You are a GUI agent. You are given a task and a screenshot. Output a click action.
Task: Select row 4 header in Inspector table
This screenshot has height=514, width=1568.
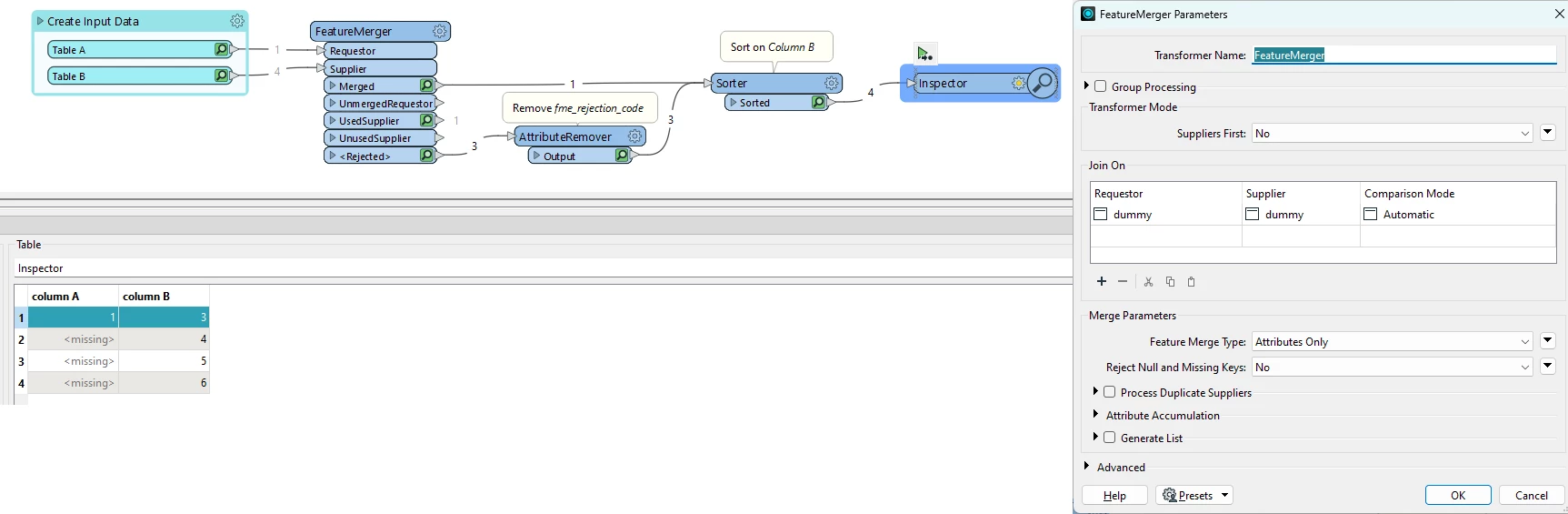point(21,383)
